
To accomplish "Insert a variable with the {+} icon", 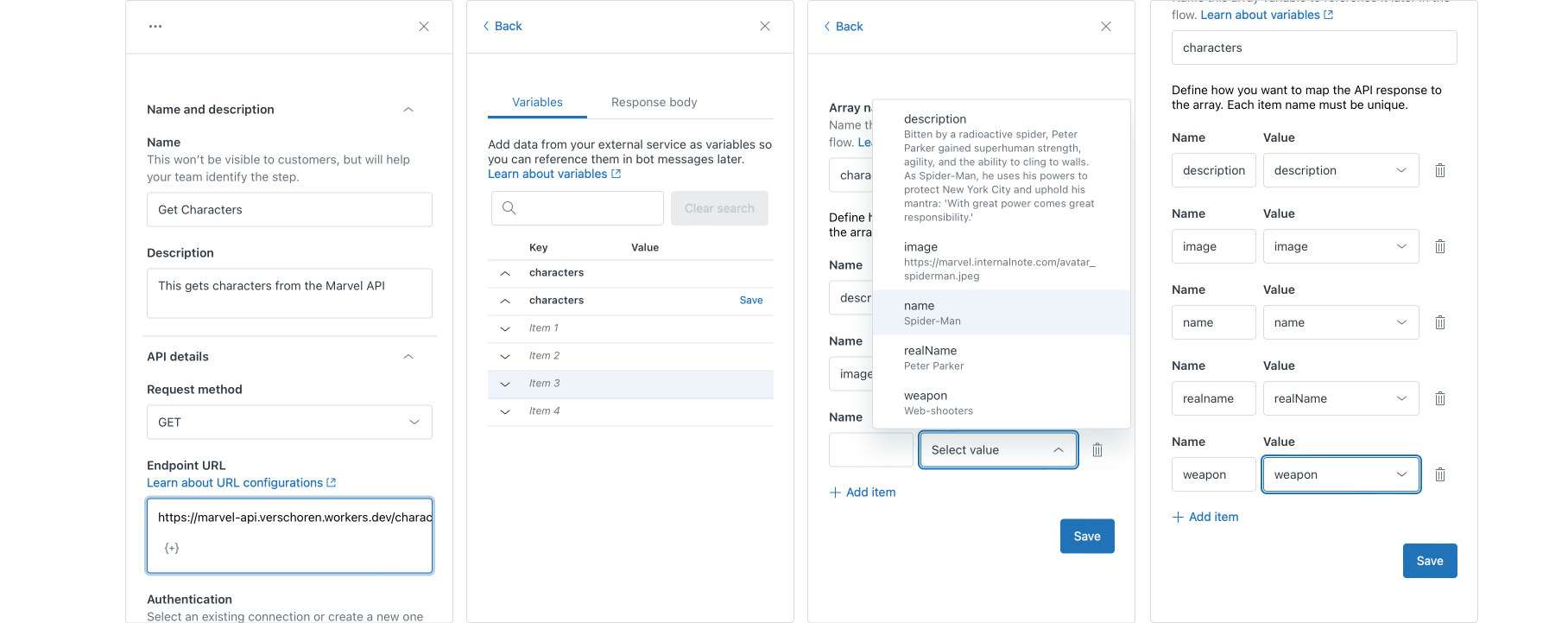I will (x=172, y=548).
